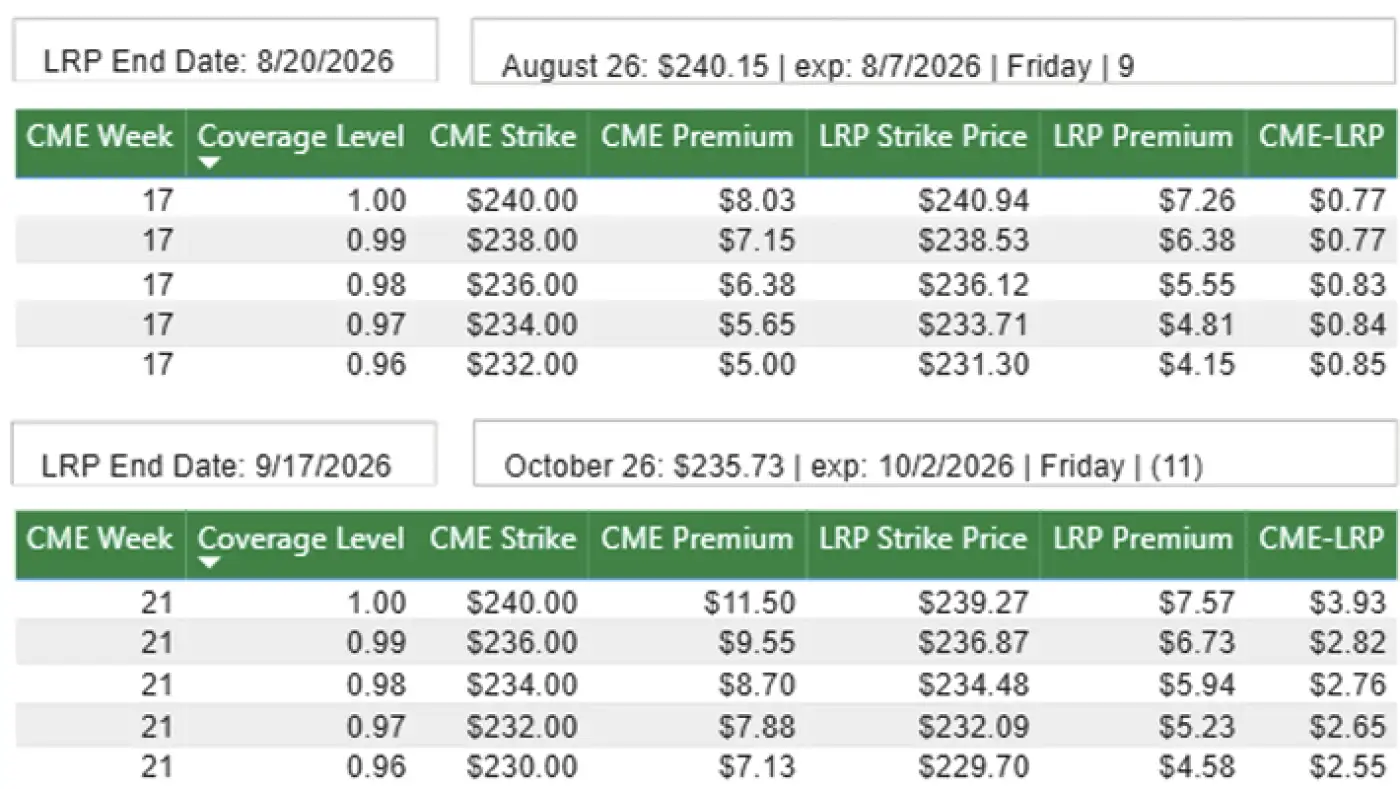Select the LRP End Date 9/17/2026 box
This screenshot has width=1400, height=789.
pyautogui.click(x=224, y=453)
